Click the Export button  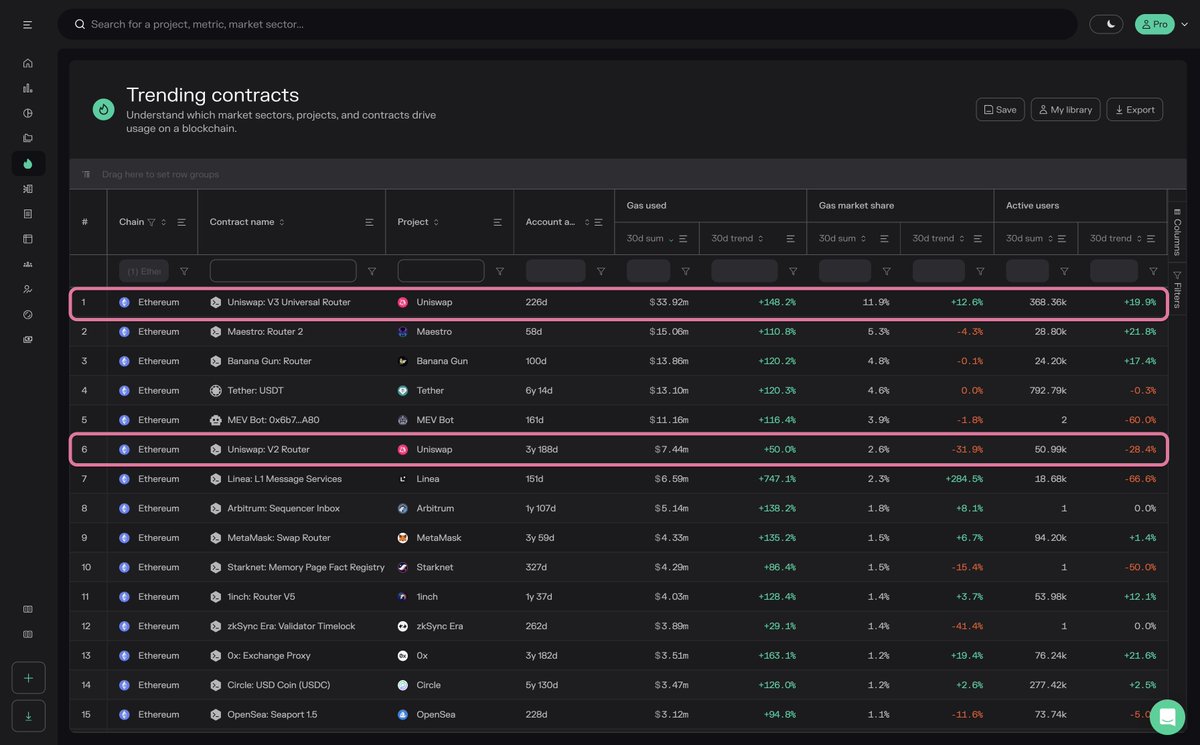pyautogui.click(x=1135, y=109)
